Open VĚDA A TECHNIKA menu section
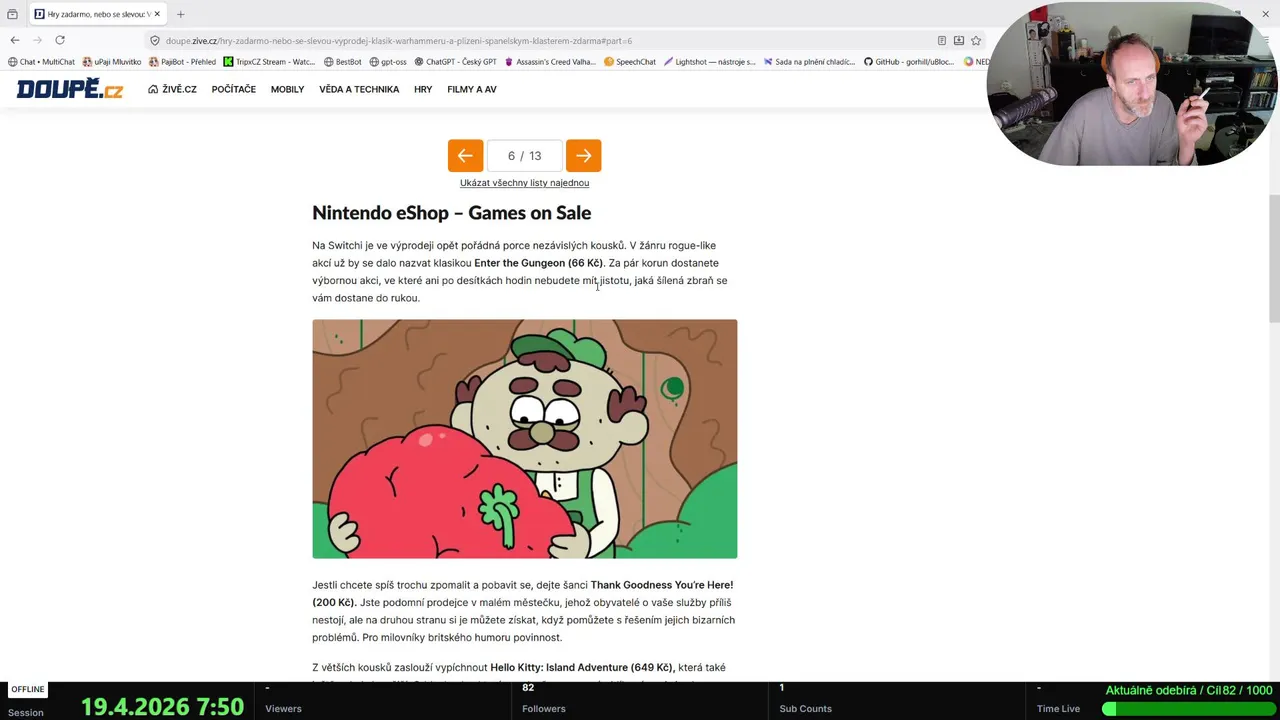The width and height of the screenshot is (1280, 720). point(359,89)
